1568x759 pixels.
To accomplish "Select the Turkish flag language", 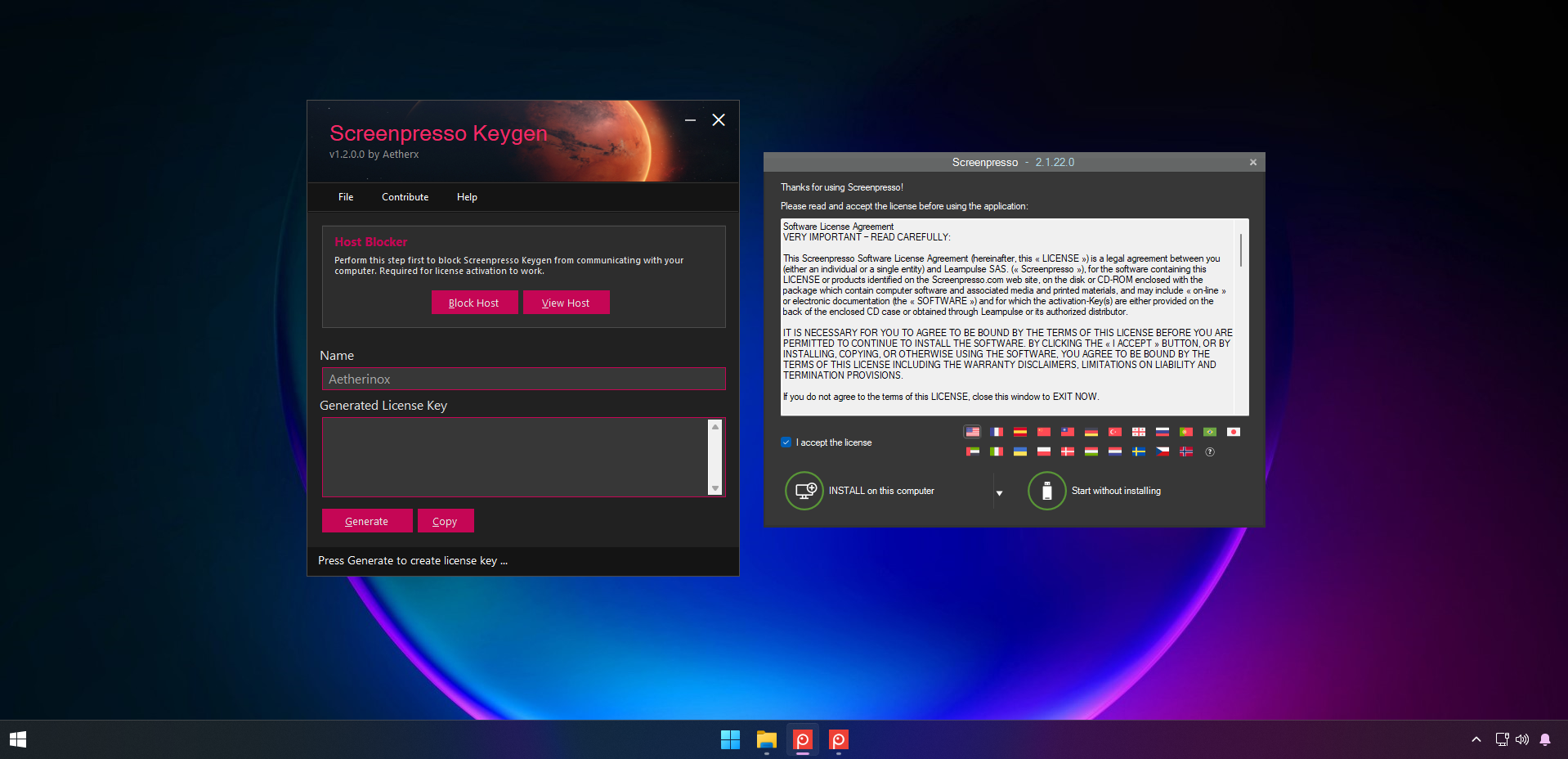I will pyautogui.click(x=1114, y=432).
